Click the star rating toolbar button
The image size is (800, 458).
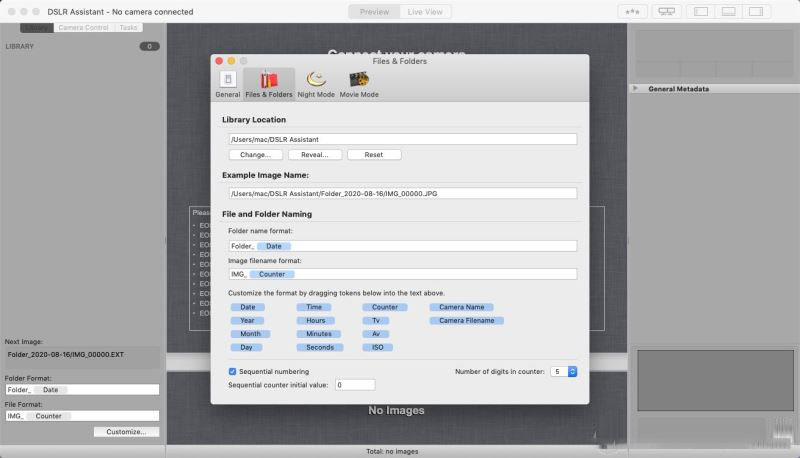[x=633, y=12]
